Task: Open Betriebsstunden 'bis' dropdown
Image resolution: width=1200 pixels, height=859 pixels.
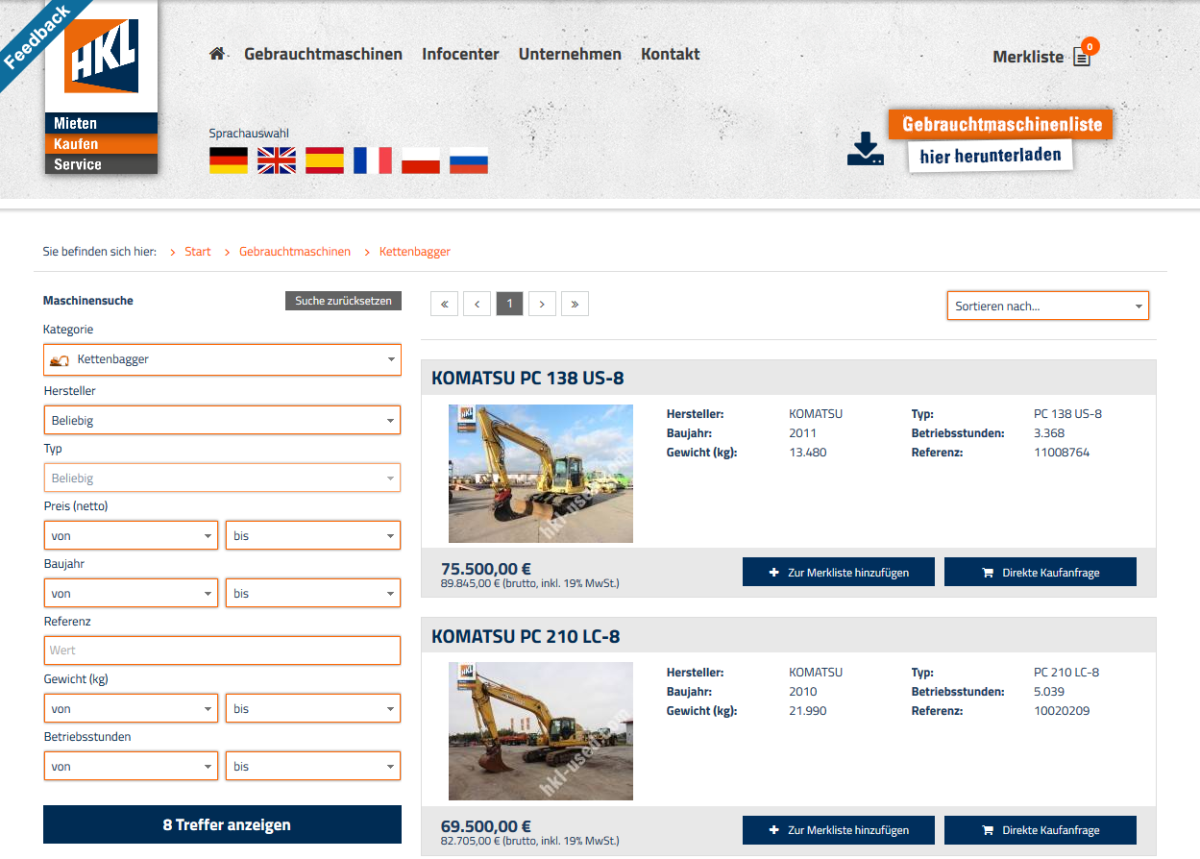Action: point(313,767)
